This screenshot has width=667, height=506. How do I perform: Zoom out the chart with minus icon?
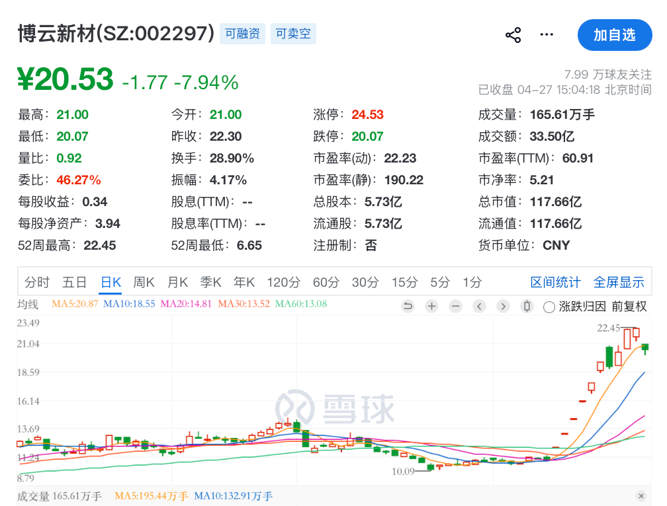pyautogui.click(x=456, y=306)
